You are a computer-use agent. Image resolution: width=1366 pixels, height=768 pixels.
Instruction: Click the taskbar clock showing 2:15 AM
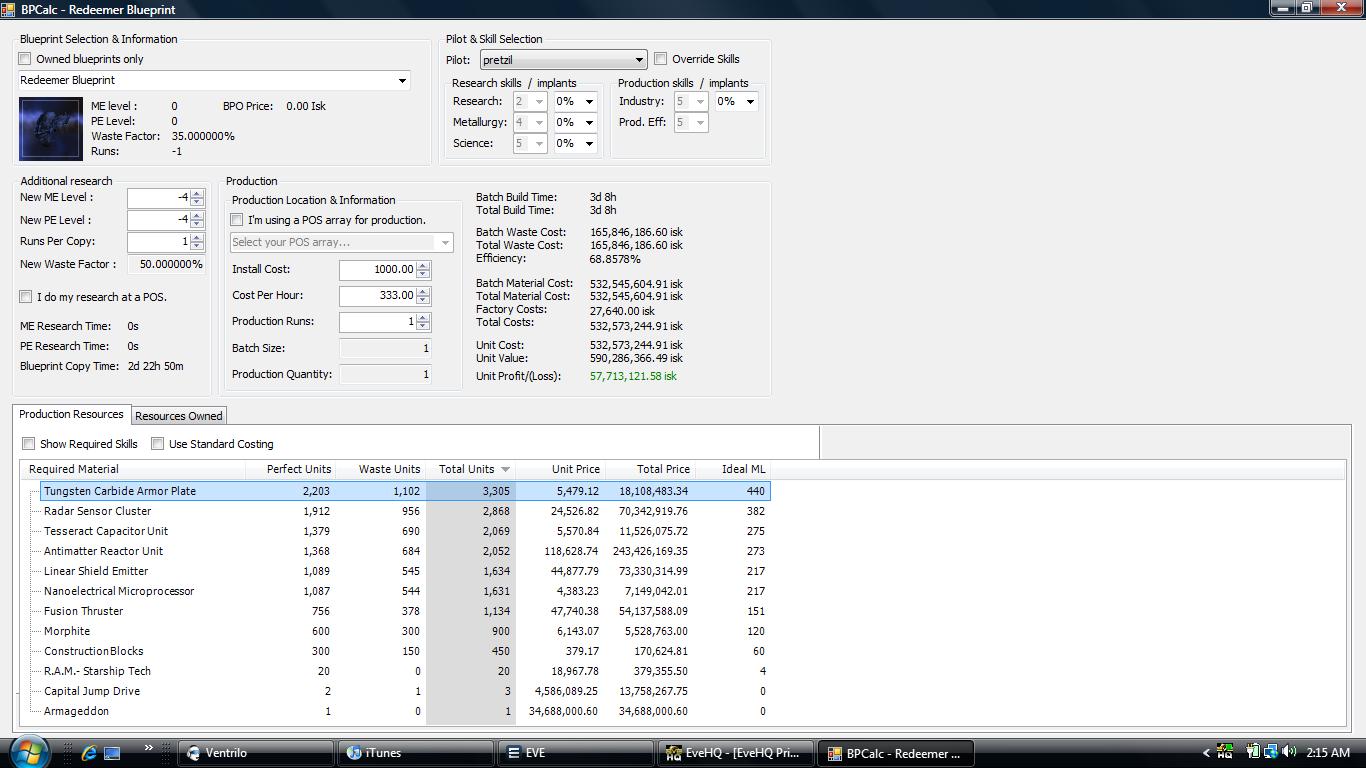pyautogui.click(x=1327, y=753)
